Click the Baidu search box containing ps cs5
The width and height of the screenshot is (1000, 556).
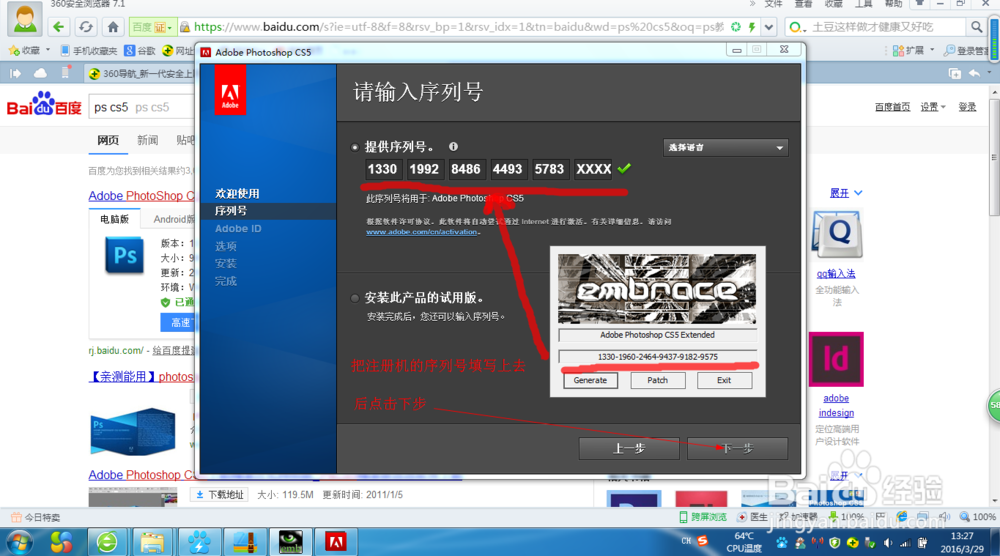point(143,107)
